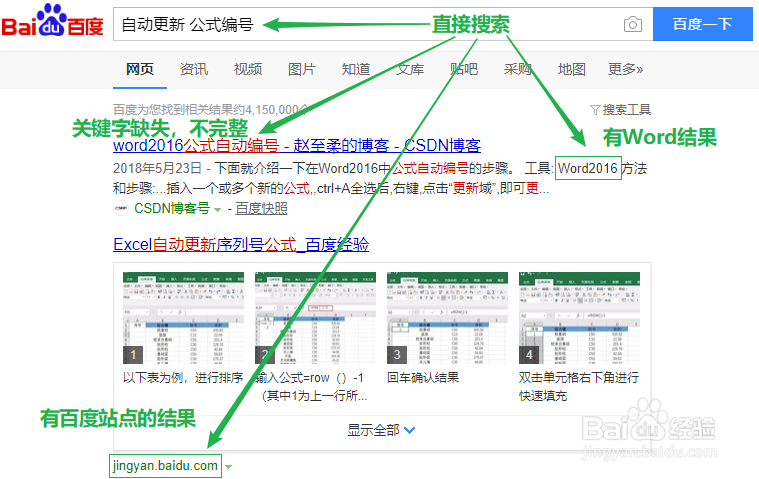Click the search filter funnel icon

pos(595,110)
